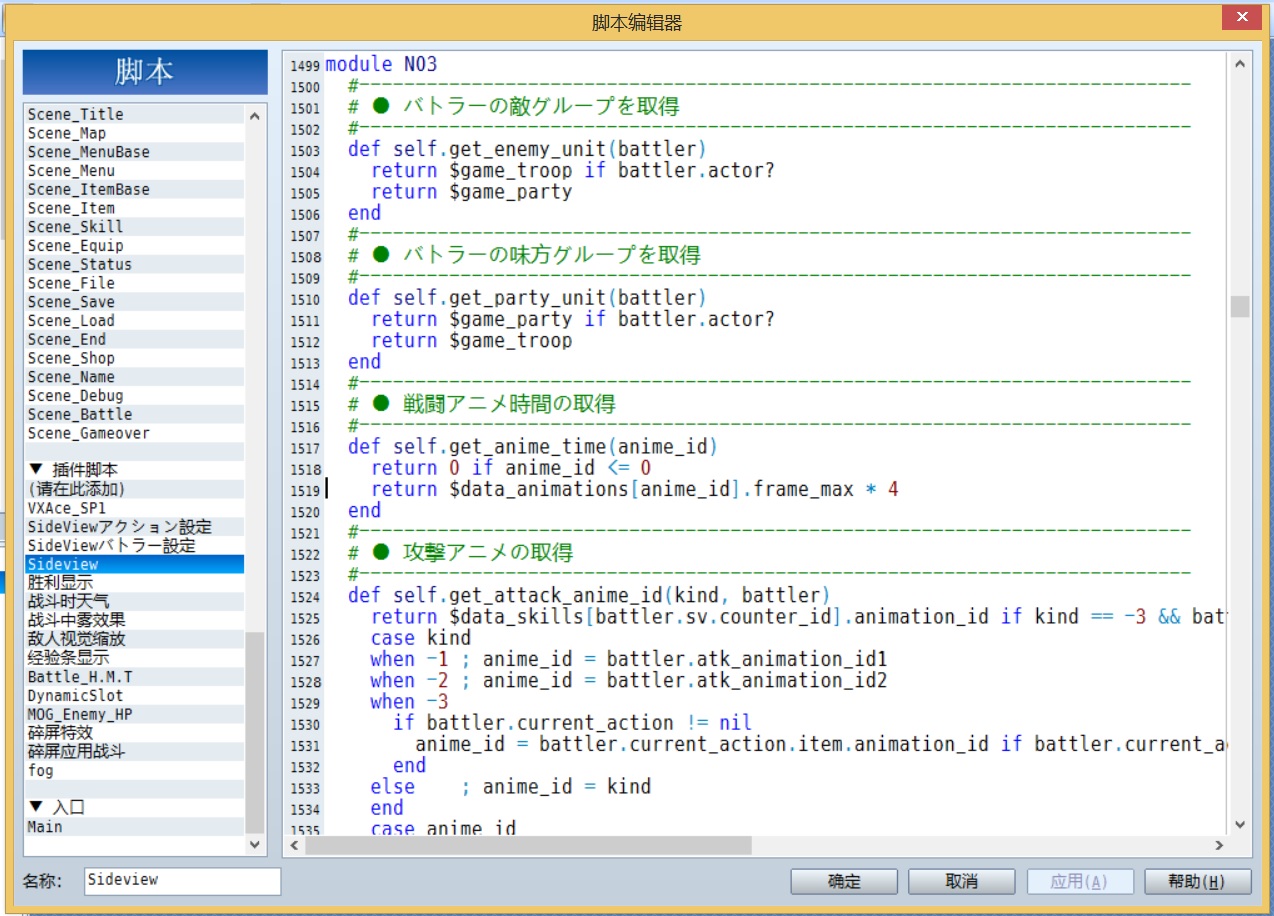This screenshot has height=916, width=1274.
Task: Select Scene_Menu in the script list
Action: coord(134,171)
